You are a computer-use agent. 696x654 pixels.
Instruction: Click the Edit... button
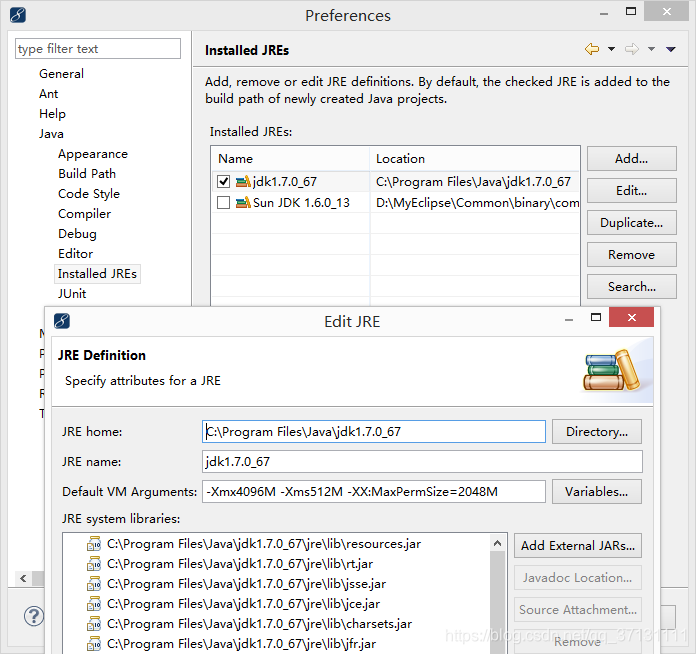(632, 190)
